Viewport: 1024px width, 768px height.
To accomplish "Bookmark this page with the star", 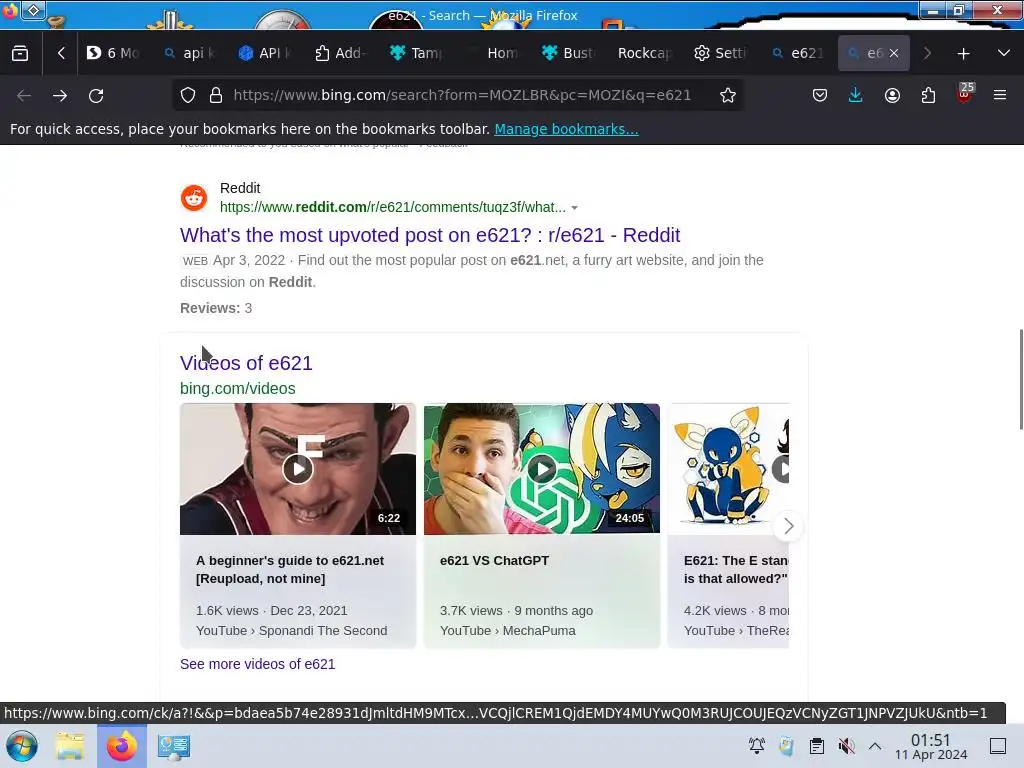I will pyautogui.click(x=728, y=95).
